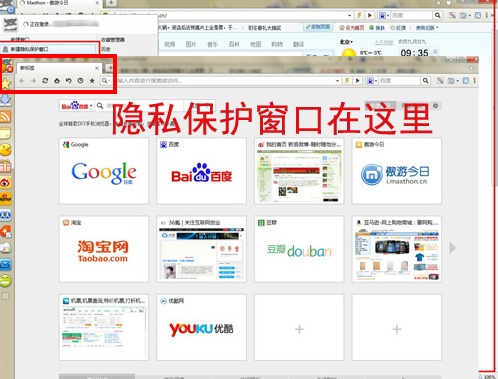Image resolution: width=498 pixels, height=379 pixels.
Task: Open the 百度 quick access thumbnail
Action: (x=201, y=171)
